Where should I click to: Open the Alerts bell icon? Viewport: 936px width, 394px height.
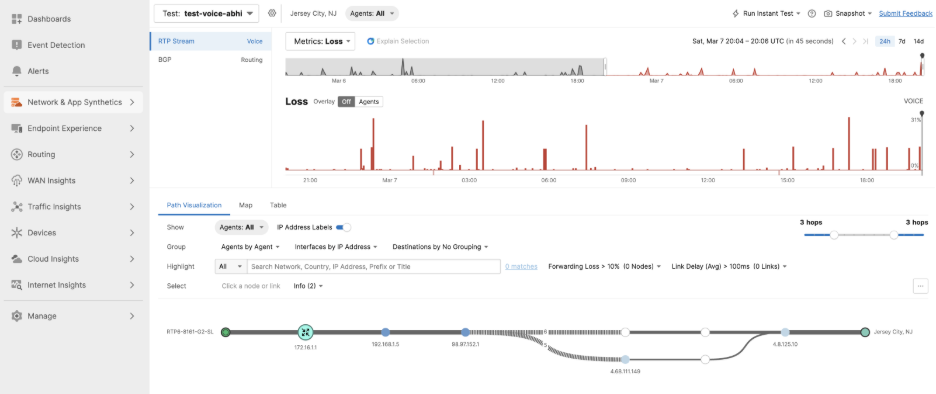click(17, 71)
